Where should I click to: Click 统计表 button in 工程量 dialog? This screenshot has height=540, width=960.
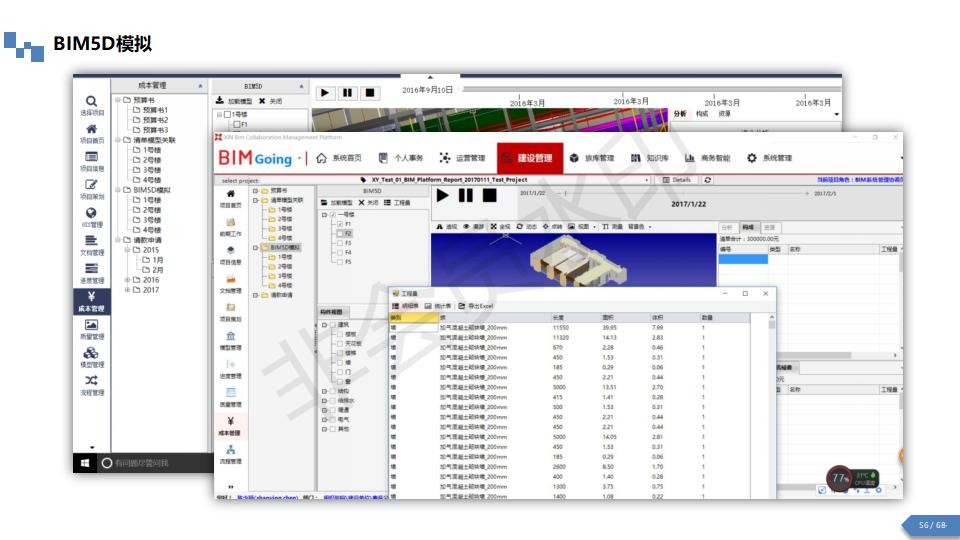click(x=438, y=306)
